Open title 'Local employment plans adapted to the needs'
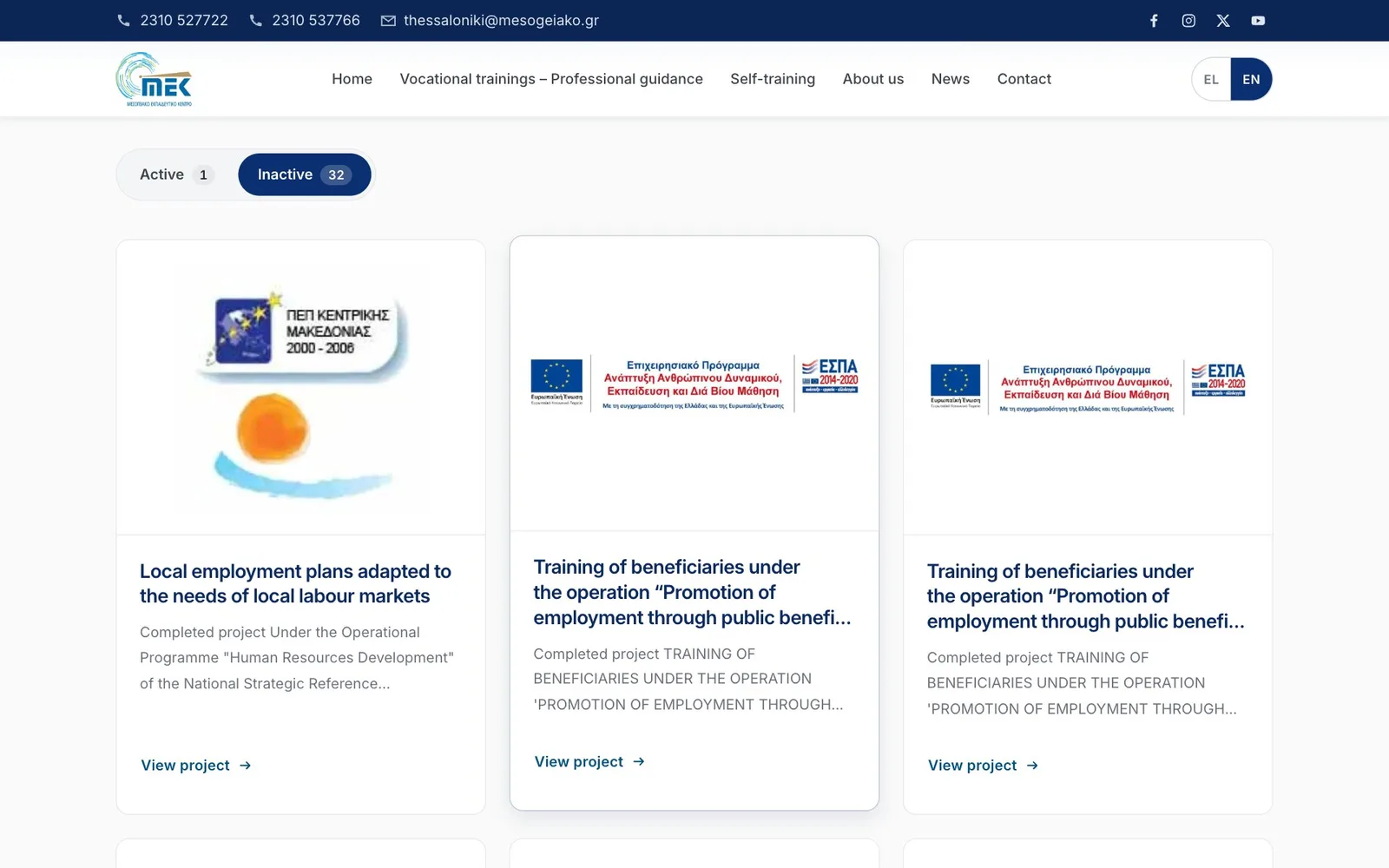 296,583
